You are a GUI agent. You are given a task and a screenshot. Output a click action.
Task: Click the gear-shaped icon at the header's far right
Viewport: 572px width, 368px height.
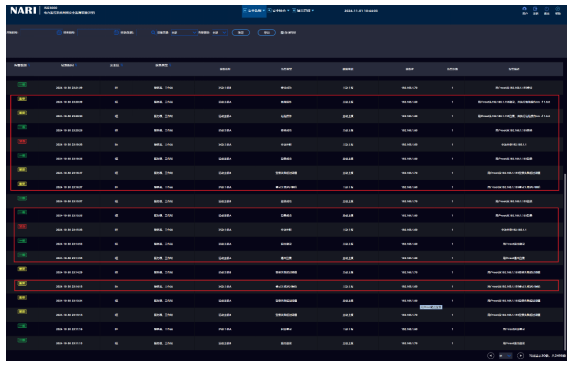558,9
